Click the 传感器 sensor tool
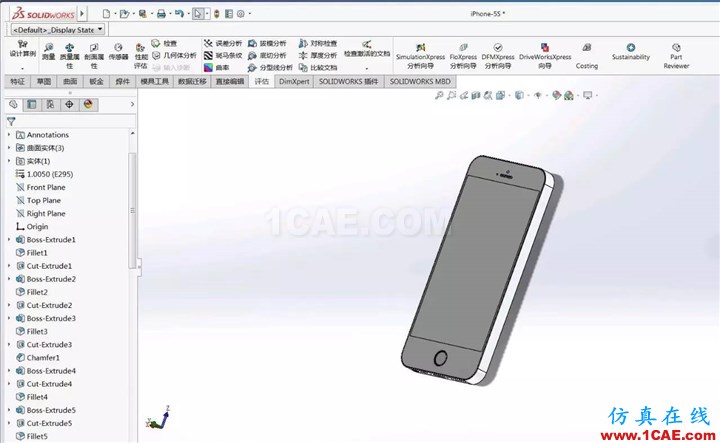 coord(118,52)
